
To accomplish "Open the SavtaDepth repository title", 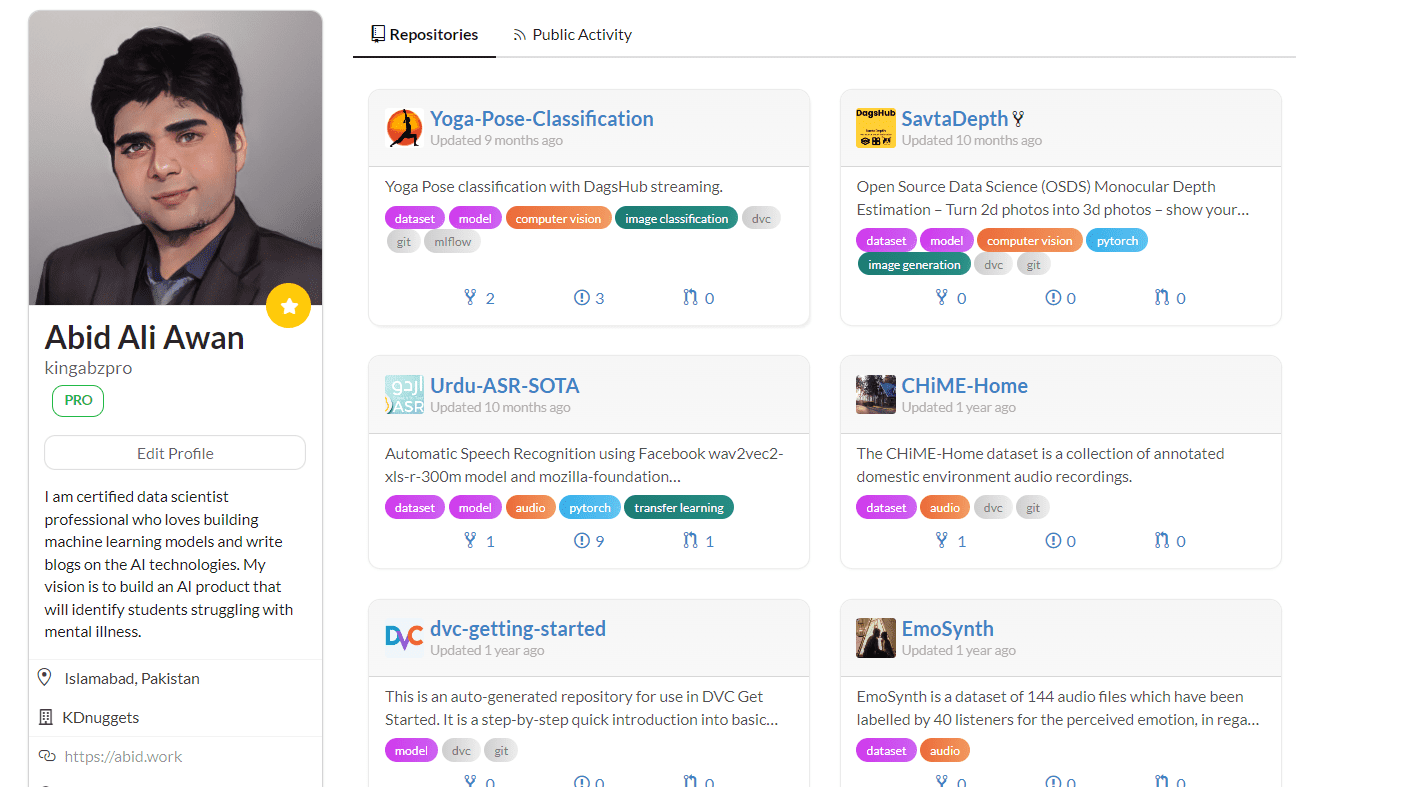I will pos(955,118).
